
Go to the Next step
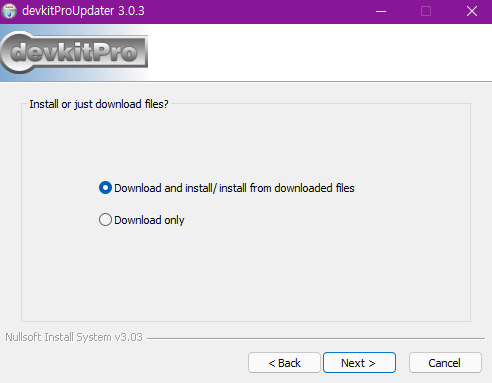click(x=359, y=363)
